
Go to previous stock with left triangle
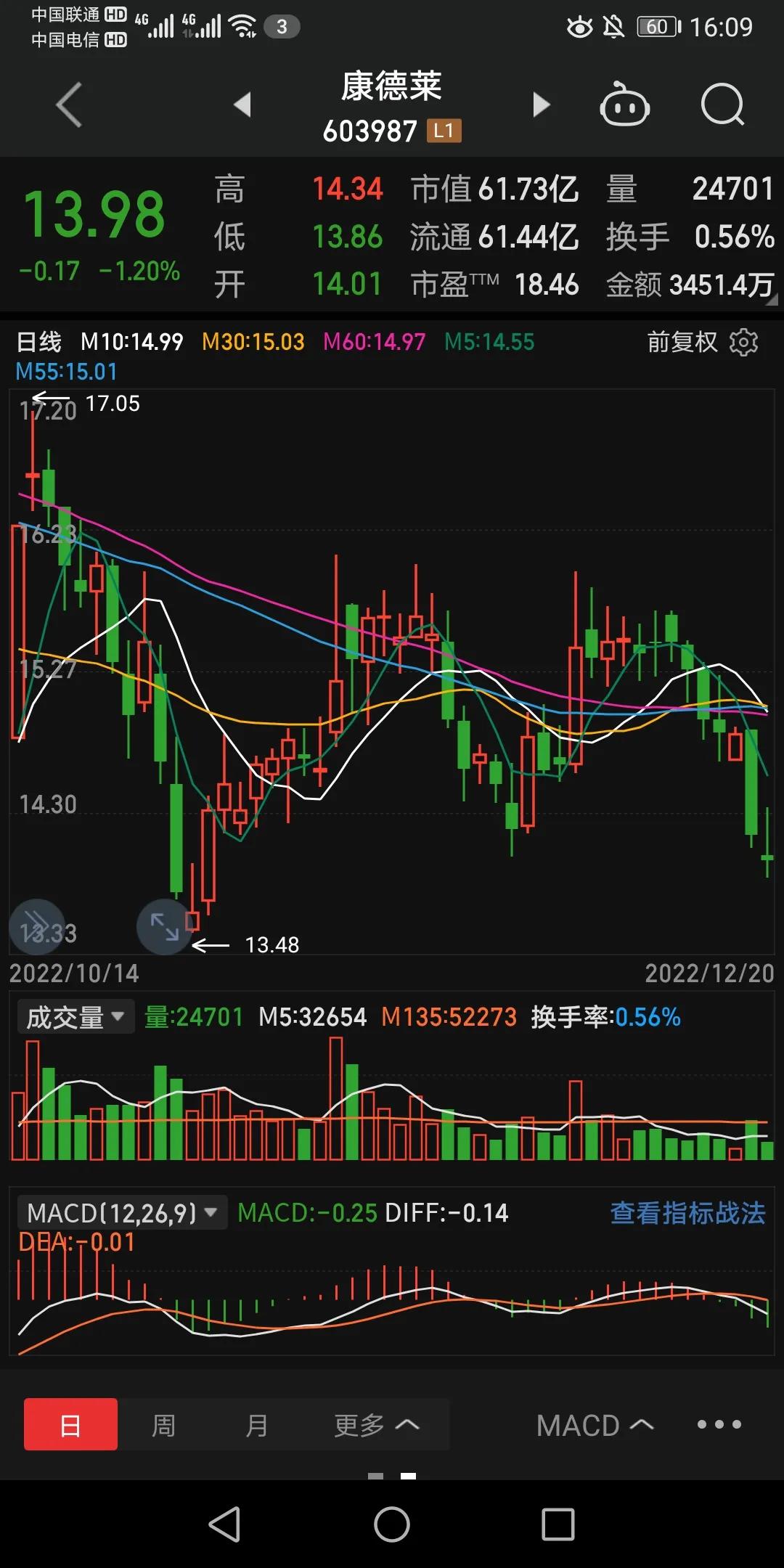(242, 105)
